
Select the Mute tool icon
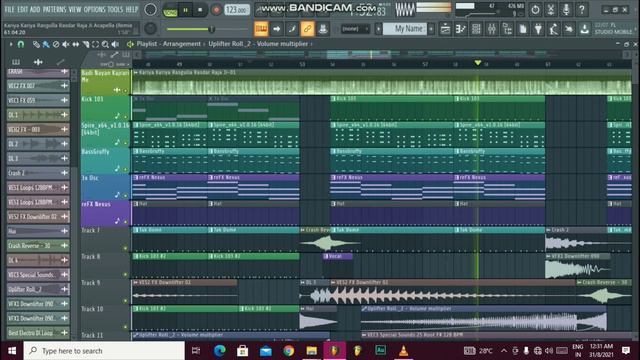[65, 44]
